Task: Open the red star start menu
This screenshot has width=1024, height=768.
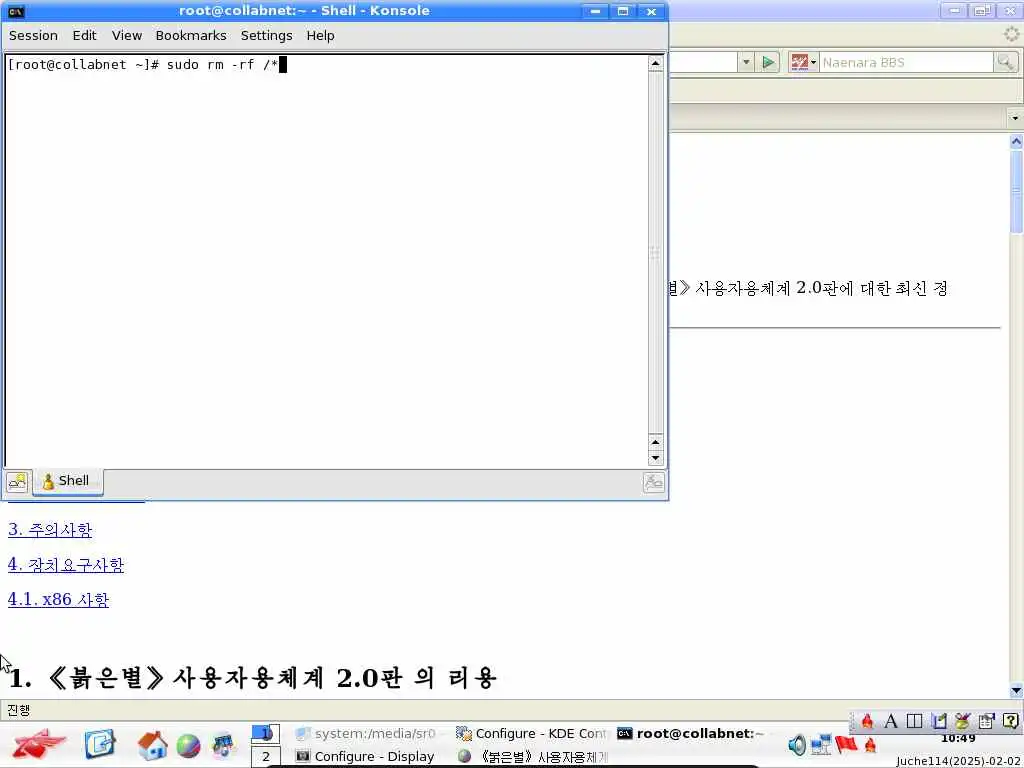Action: (38, 744)
